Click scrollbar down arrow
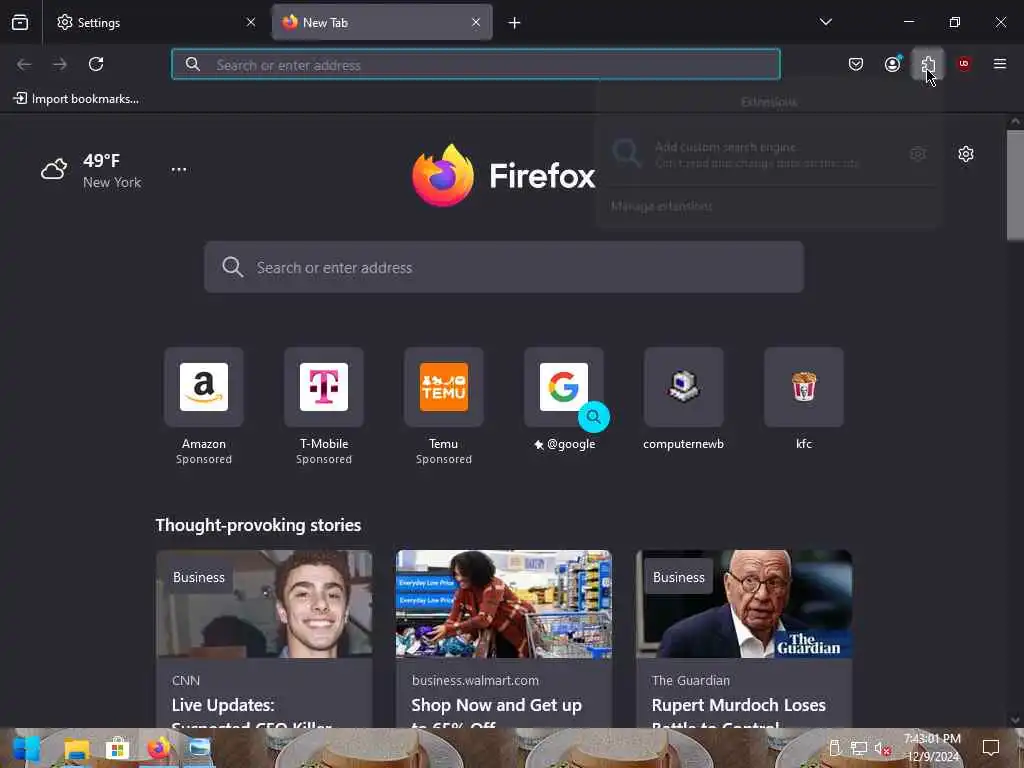This screenshot has height=768, width=1024. pos(1015,720)
